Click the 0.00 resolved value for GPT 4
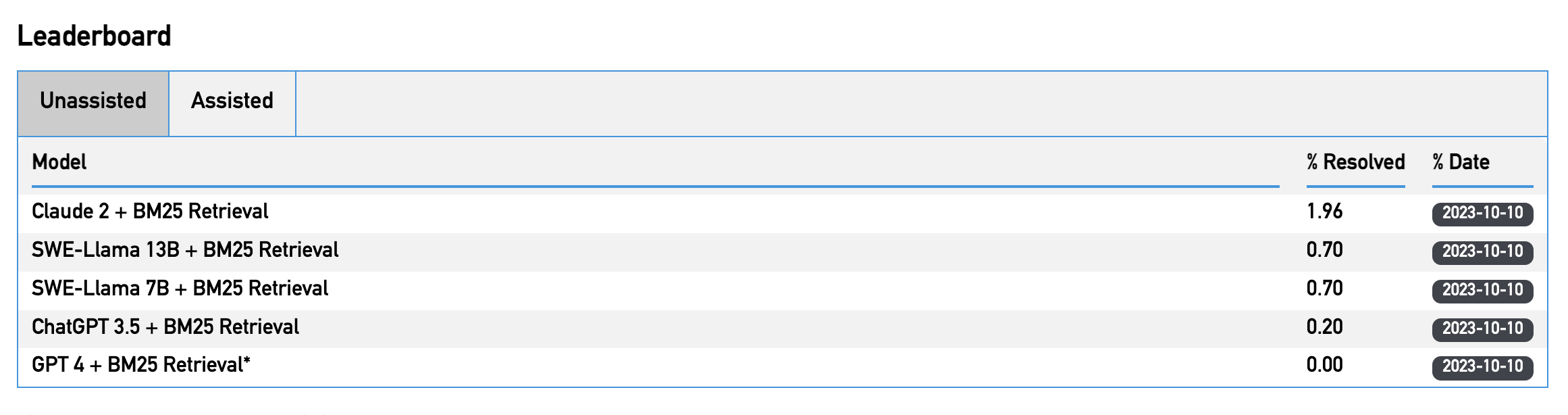Screen dimensions: 1568x415 click(x=1324, y=365)
